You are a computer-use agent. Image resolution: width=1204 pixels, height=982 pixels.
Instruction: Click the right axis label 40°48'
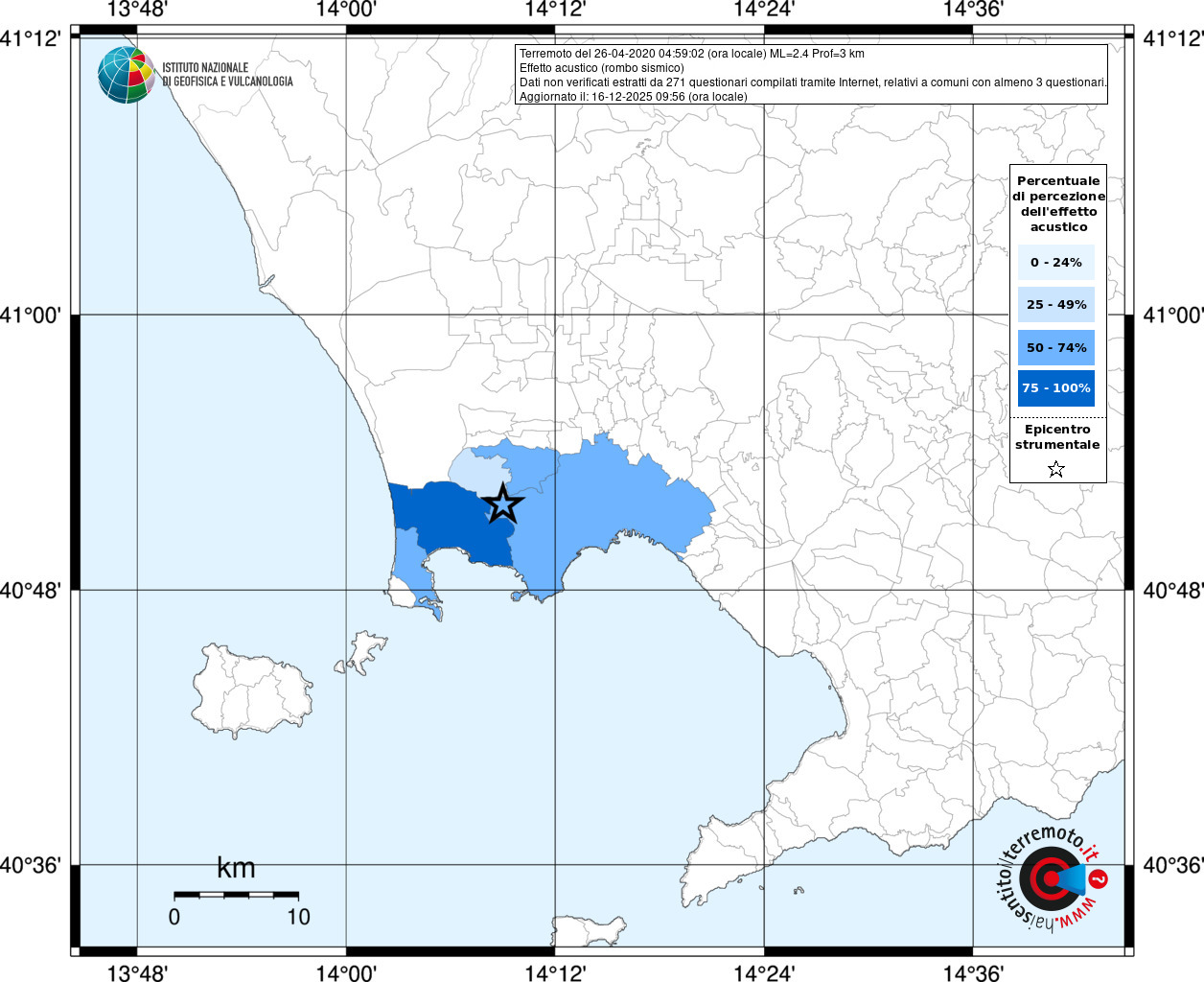pos(1172,590)
